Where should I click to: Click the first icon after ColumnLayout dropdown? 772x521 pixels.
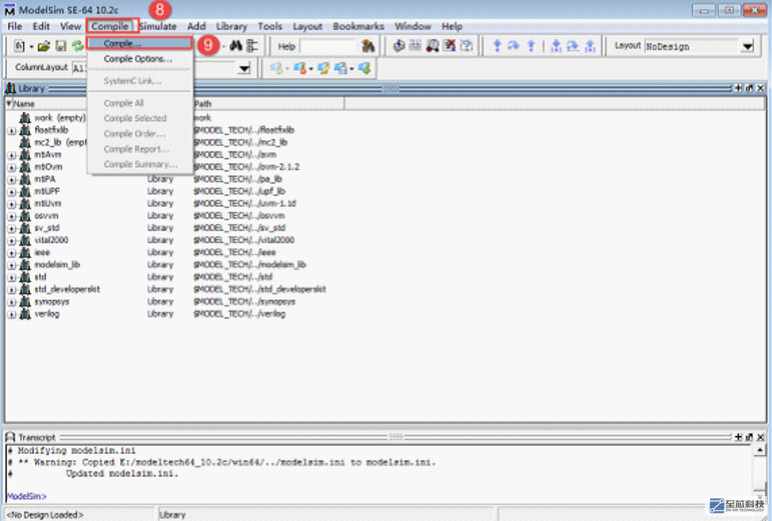276,68
